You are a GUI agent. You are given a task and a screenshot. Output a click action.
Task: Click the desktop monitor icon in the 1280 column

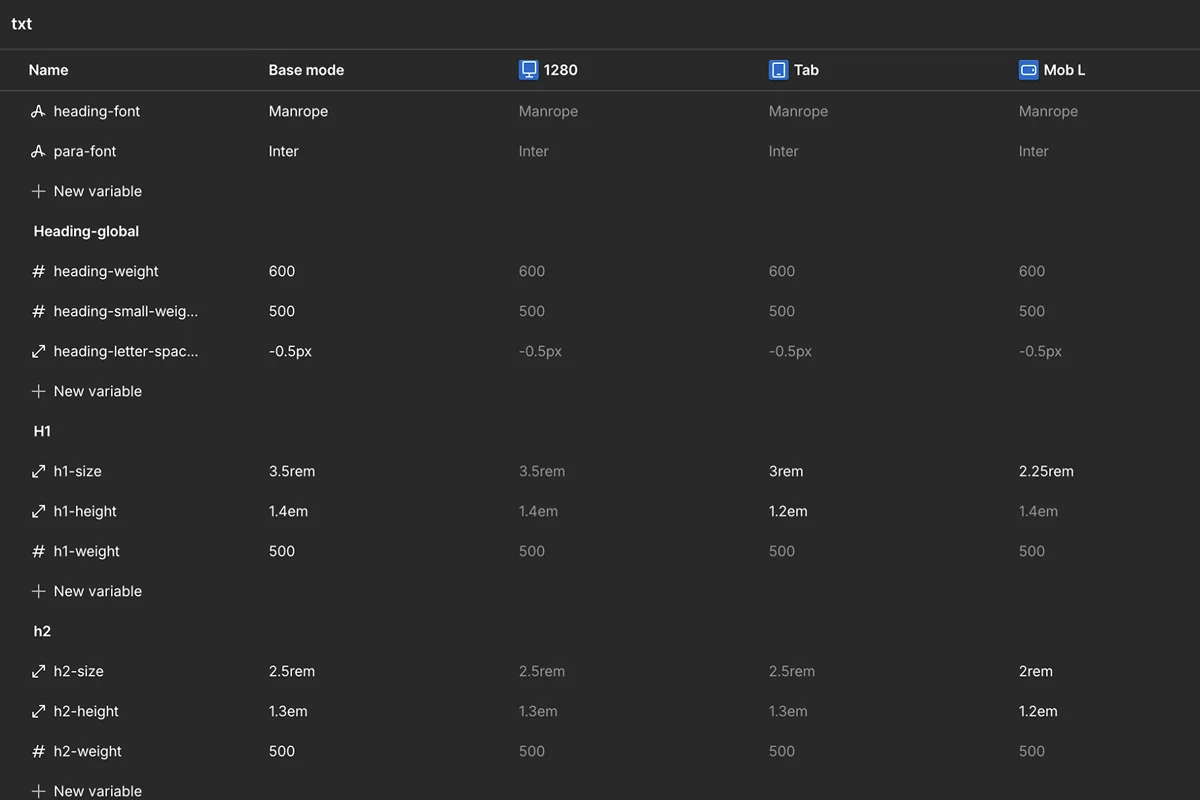pos(528,70)
